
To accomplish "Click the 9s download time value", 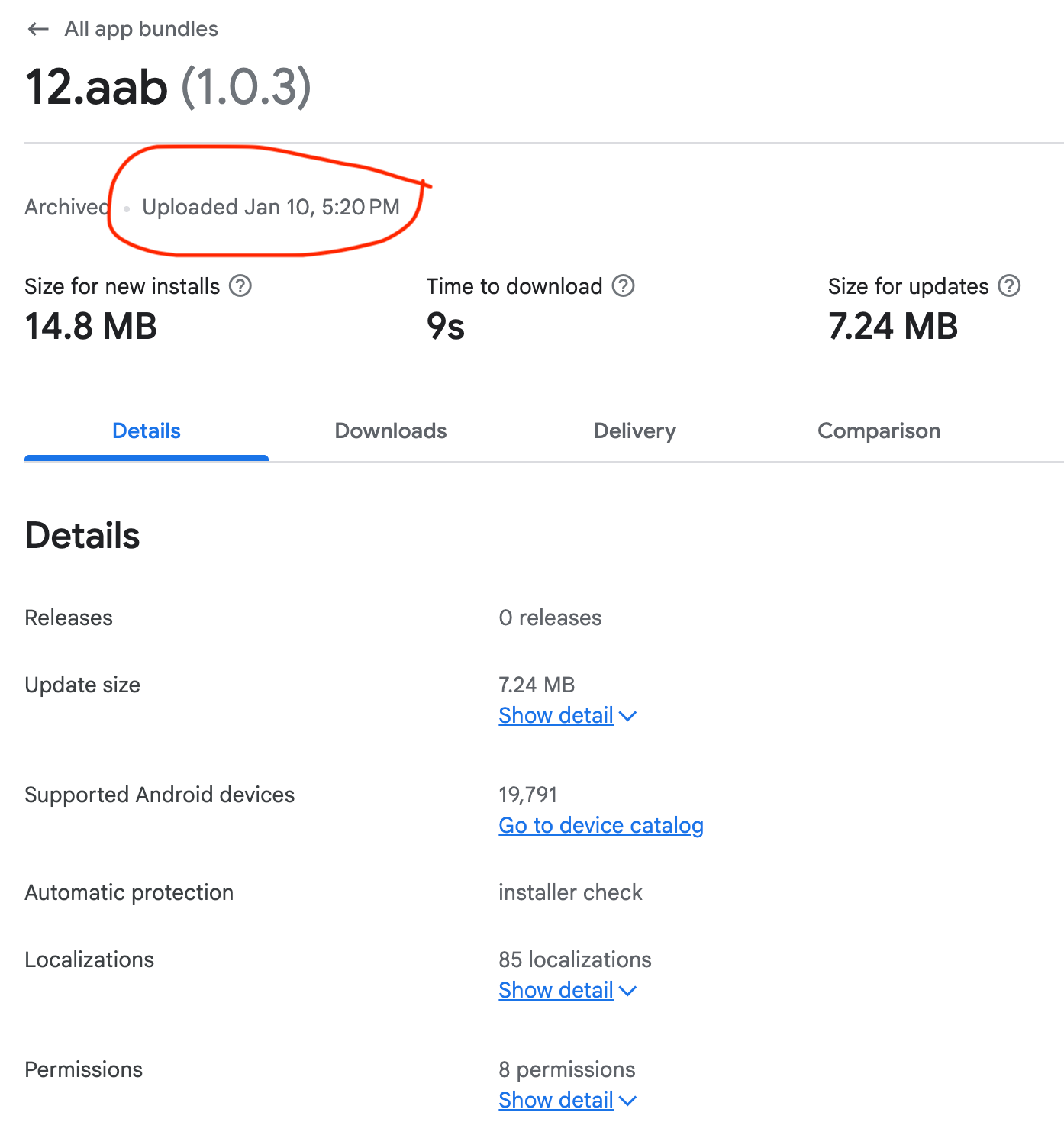I will 446,327.
